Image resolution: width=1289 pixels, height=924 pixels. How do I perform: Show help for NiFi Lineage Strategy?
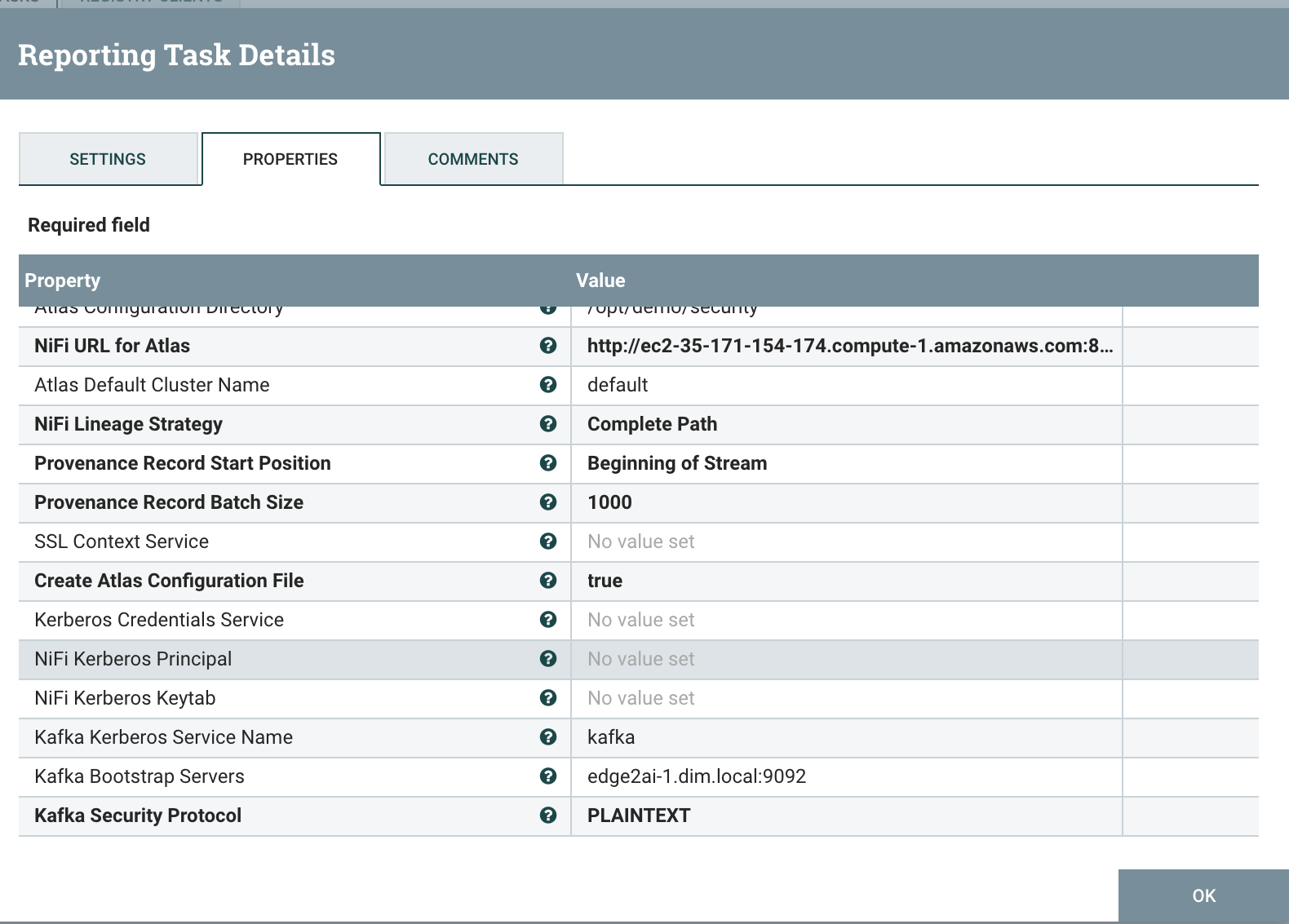pyautogui.click(x=548, y=424)
